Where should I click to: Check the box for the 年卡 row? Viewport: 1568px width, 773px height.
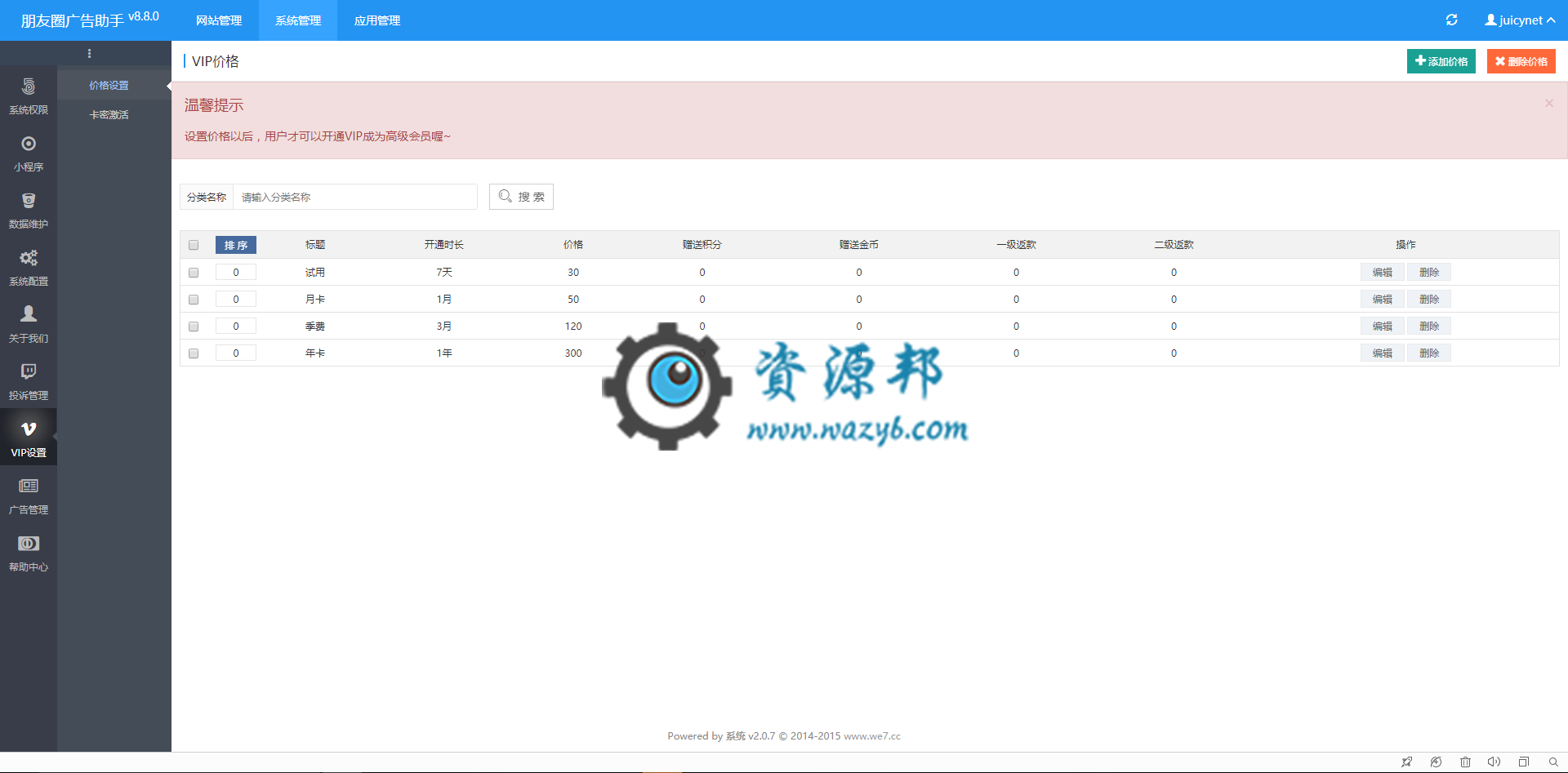[194, 353]
